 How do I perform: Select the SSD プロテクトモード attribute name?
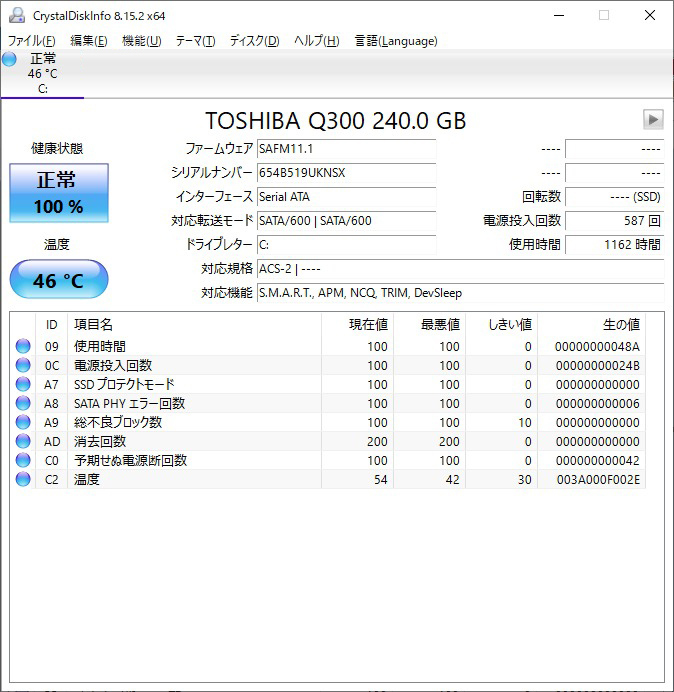point(124,384)
